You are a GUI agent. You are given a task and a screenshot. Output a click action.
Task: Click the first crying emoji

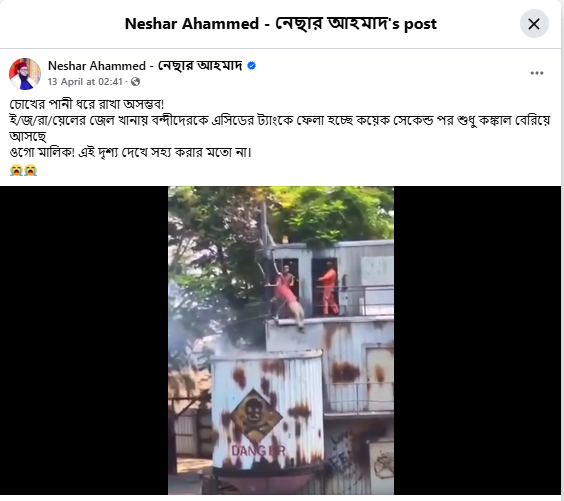[16, 170]
